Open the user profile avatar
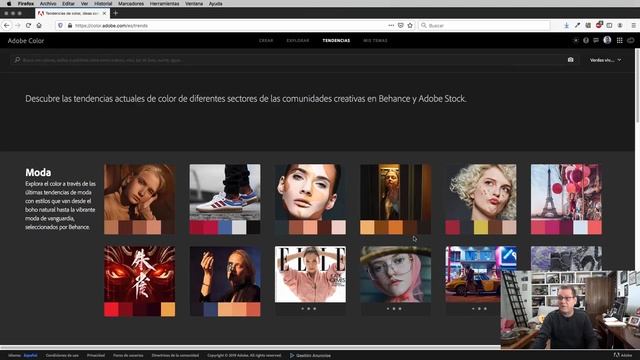 coord(607,40)
